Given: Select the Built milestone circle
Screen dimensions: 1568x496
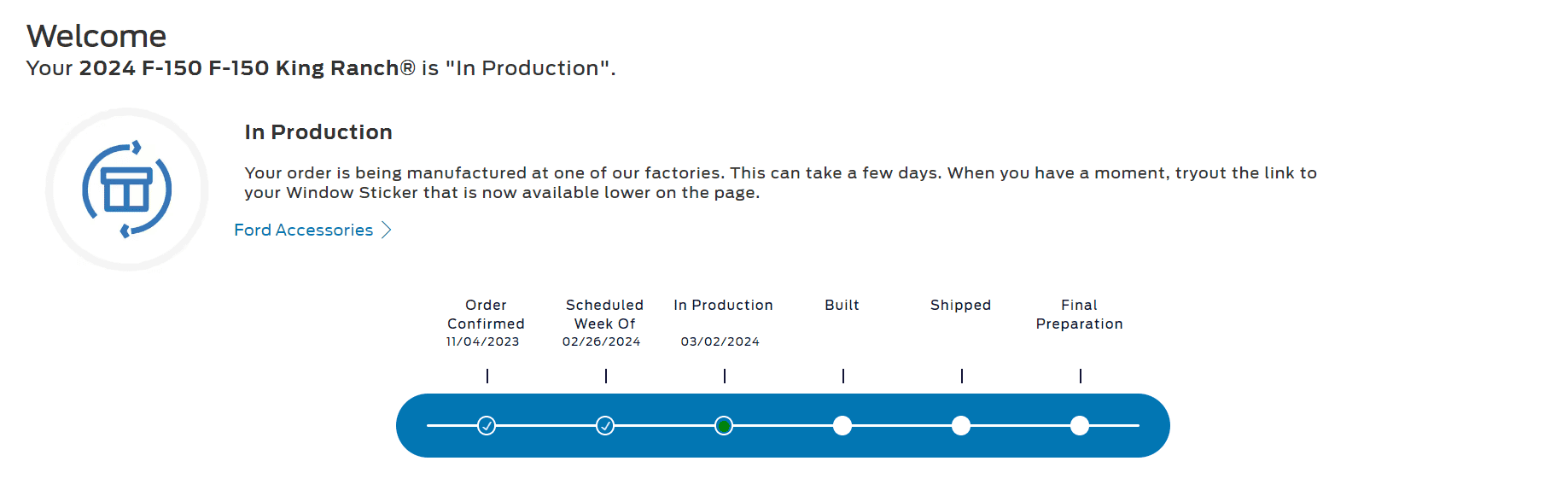Looking at the screenshot, I should point(843,424).
